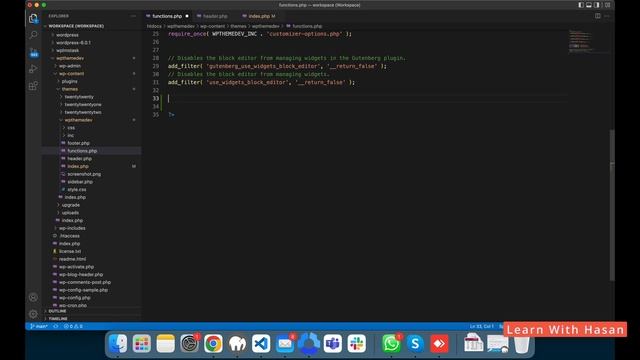Toggle the bottom panel visibility
The width and height of the screenshot is (640, 360).
coord(589,5)
